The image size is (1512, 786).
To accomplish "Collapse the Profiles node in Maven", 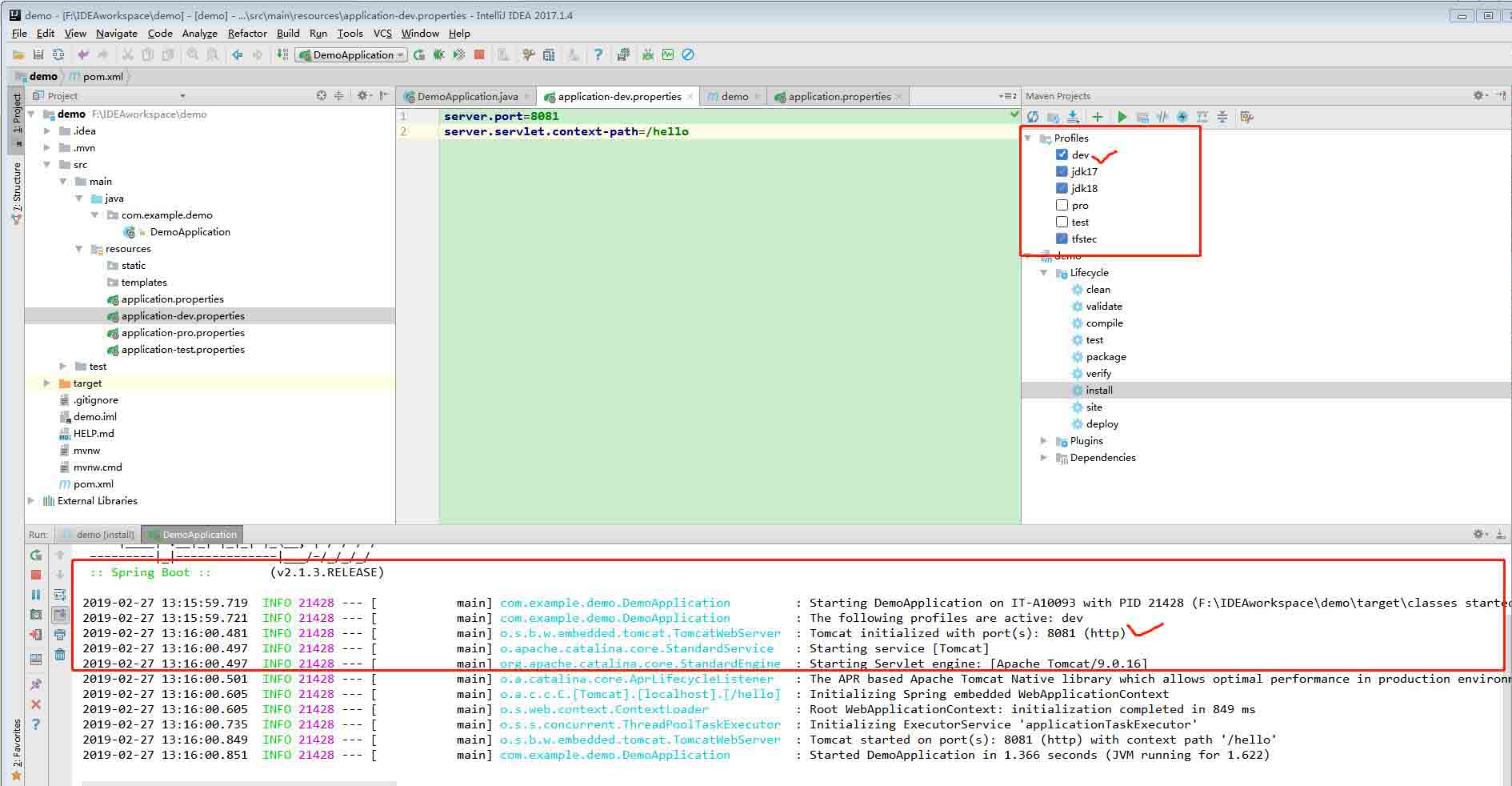I will [1028, 138].
